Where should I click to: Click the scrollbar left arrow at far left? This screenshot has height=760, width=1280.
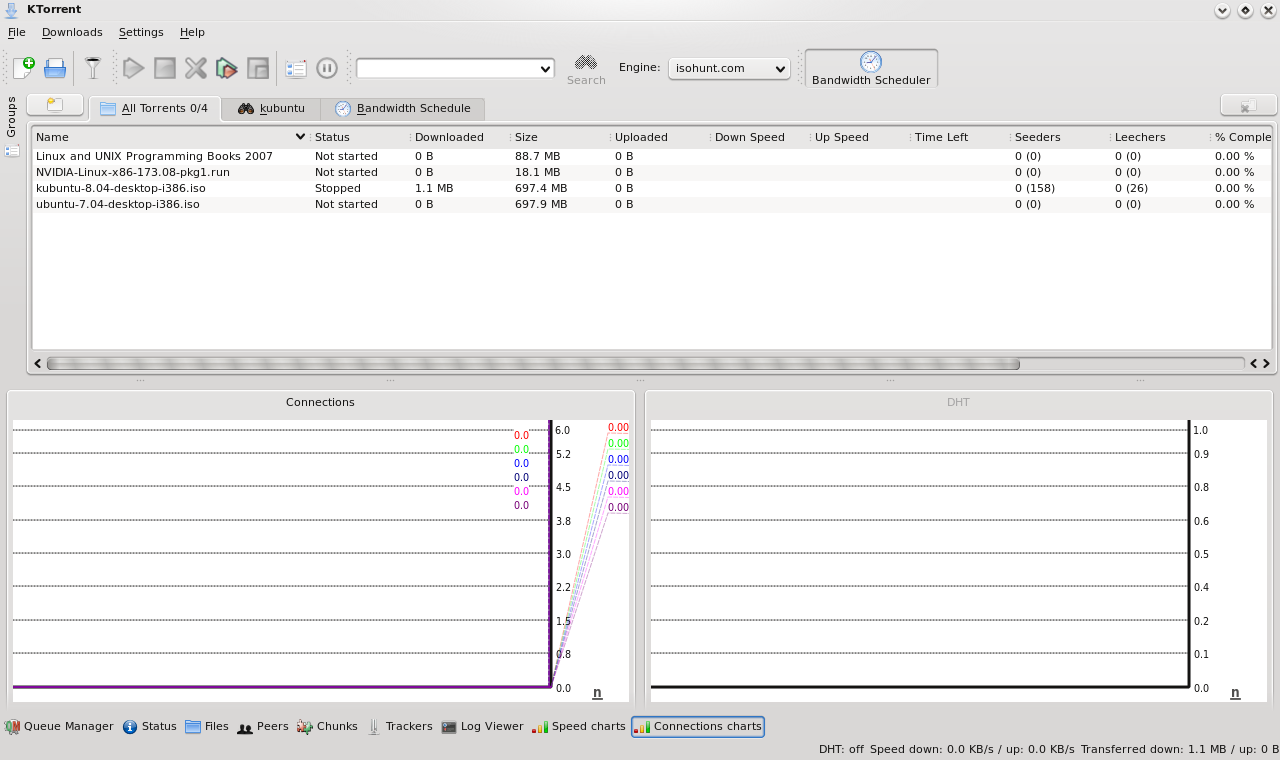38,364
